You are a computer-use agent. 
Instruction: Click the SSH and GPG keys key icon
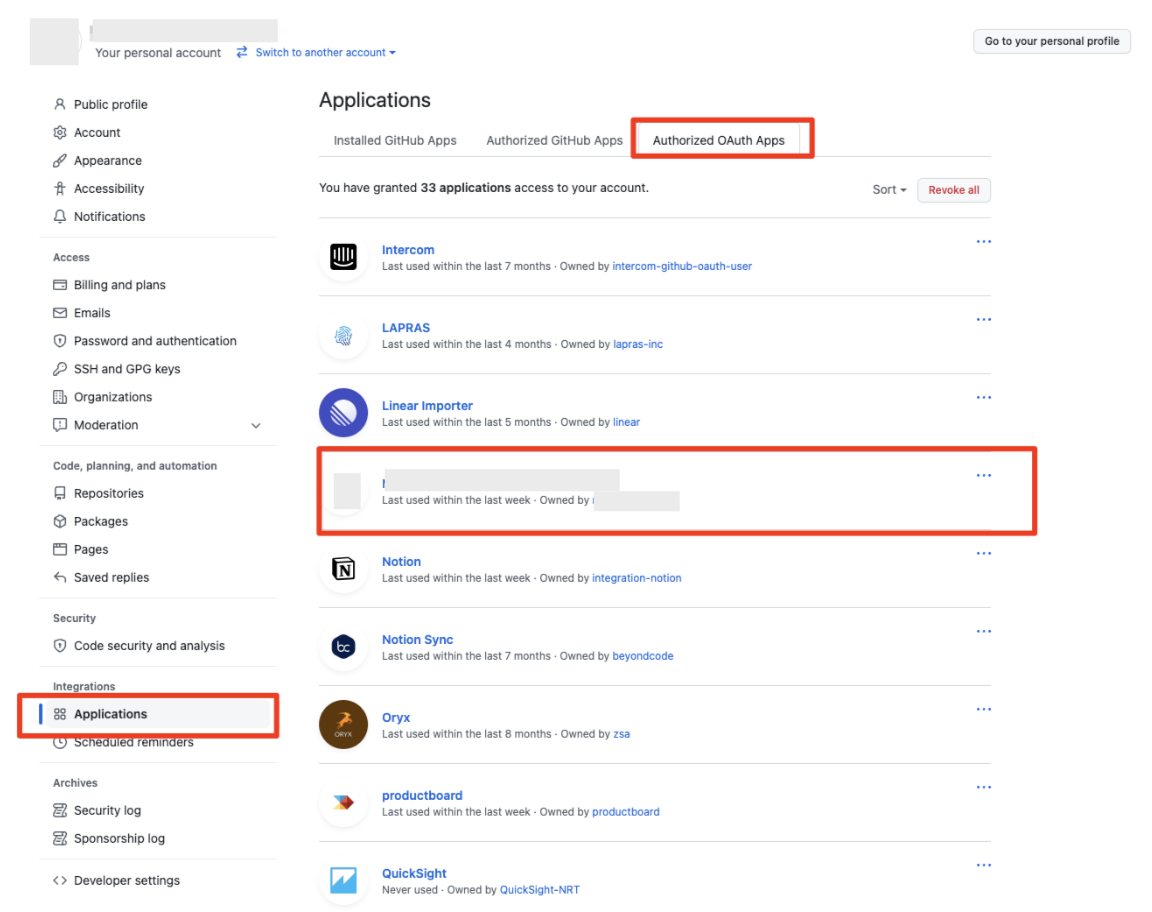pyautogui.click(x=60, y=368)
